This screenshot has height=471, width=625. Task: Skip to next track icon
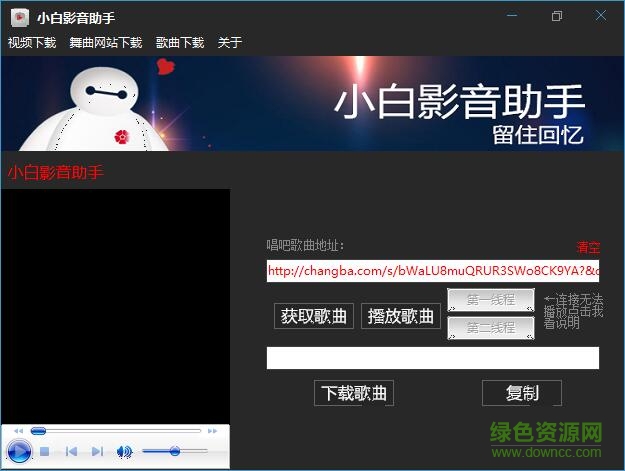[x=97, y=452]
